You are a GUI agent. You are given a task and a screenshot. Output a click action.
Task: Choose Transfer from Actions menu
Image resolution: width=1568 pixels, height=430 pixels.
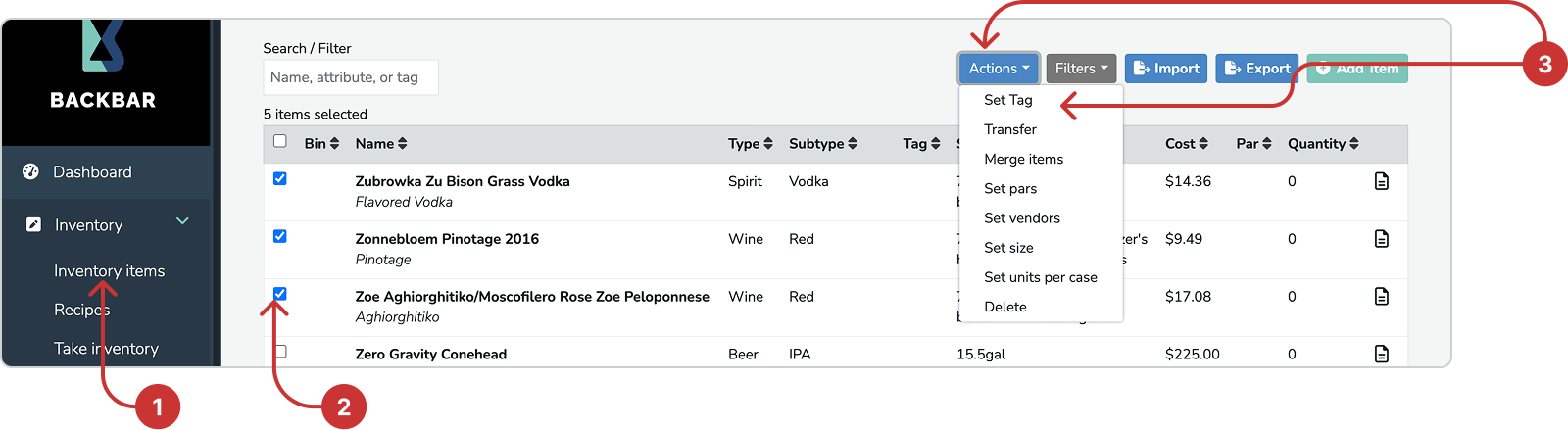pyautogui.click(x=1010, y=129)
